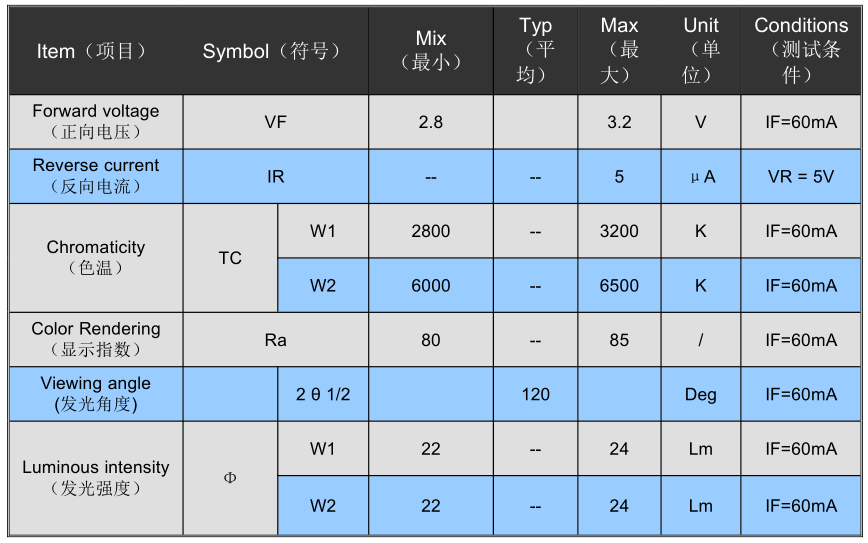
Task: Select the 6500 maximum color temperature cell
Action: (x=619, y=286)
